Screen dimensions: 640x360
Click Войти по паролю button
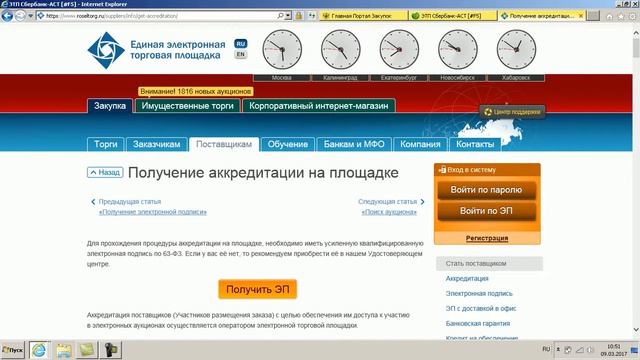coord(487,190)
